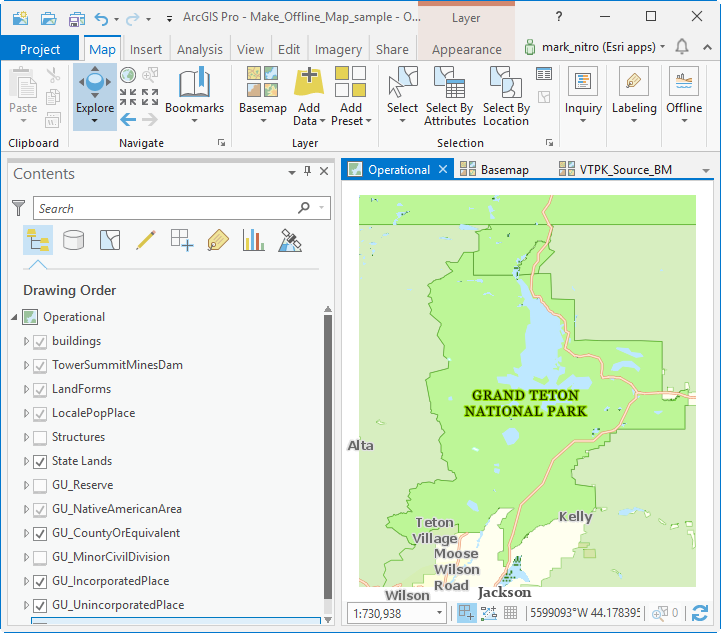Save the project using the save icon
This screenshot has height=633, width=721.
point(76,19)
